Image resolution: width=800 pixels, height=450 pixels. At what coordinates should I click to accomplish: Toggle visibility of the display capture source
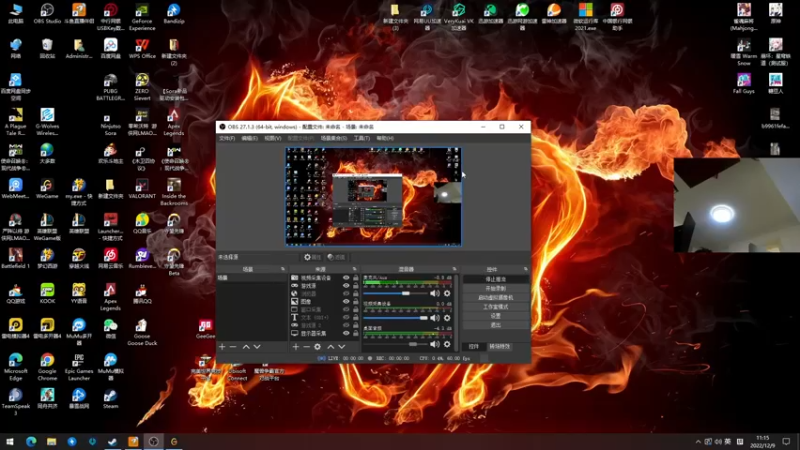[346, 333]
